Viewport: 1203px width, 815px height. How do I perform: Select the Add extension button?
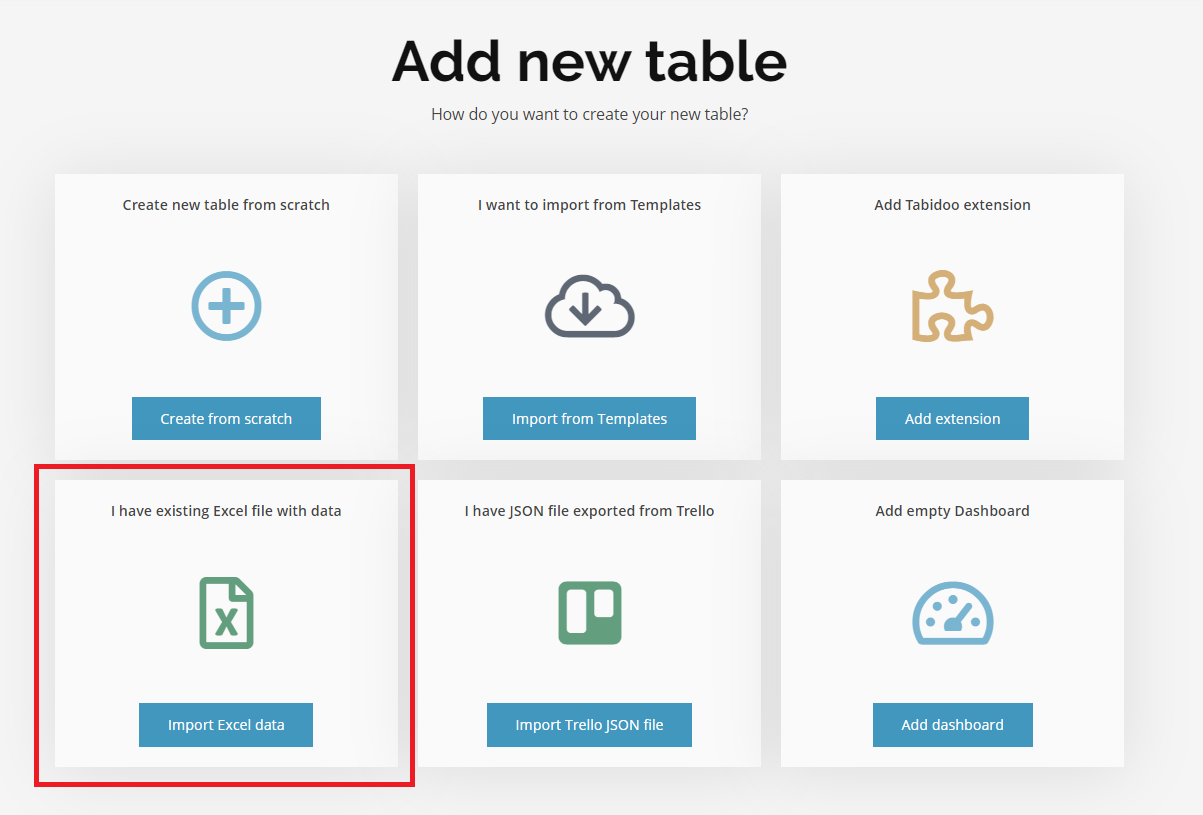952,419
